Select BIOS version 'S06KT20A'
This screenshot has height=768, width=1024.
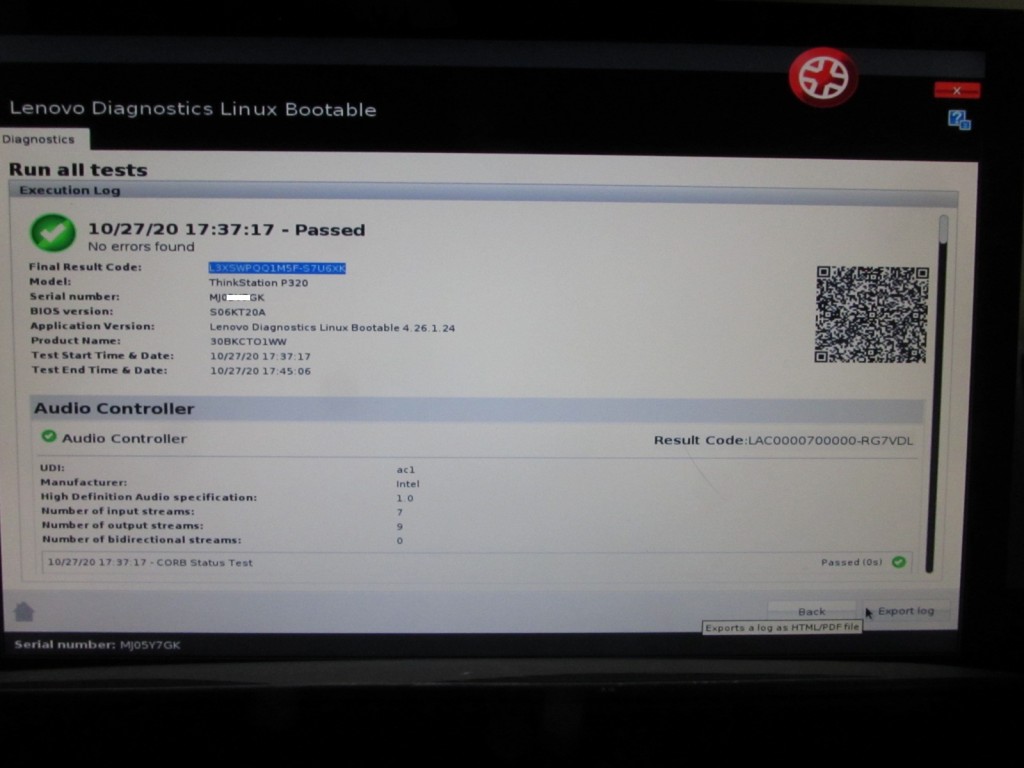point(237,312)
